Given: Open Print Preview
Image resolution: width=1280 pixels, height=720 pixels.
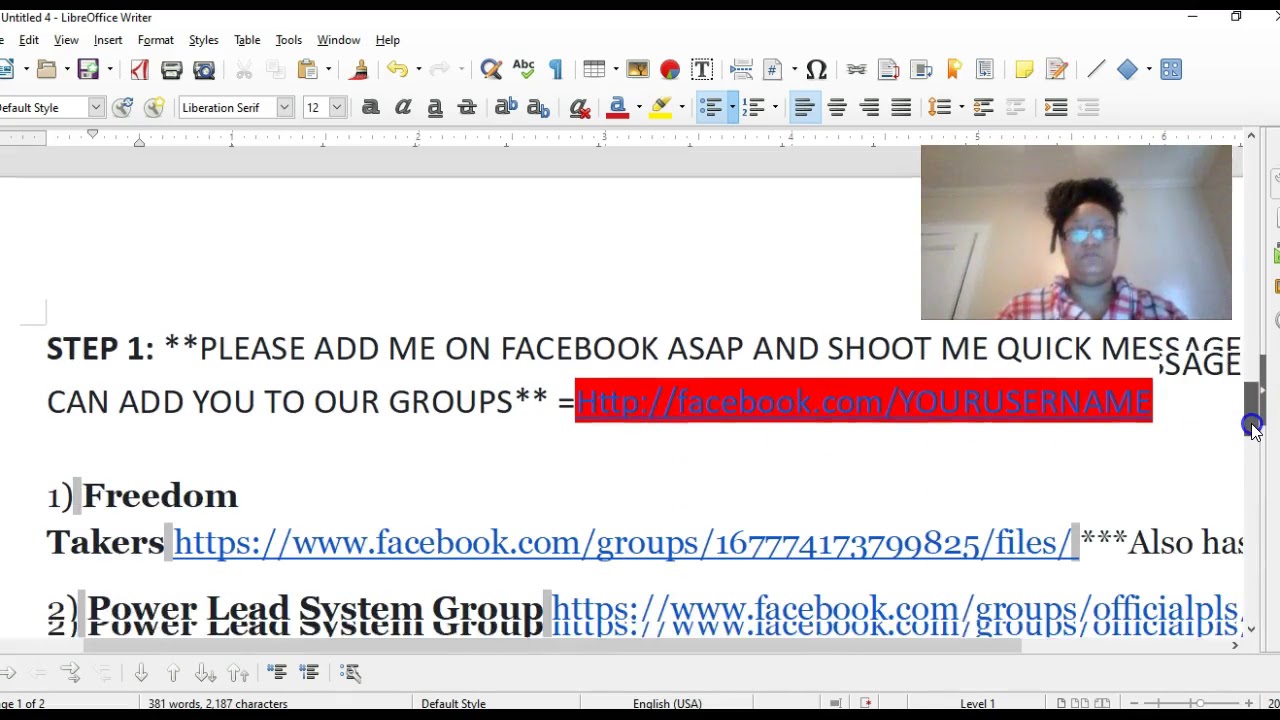Looking at the screenshot, I should (204, 69).
